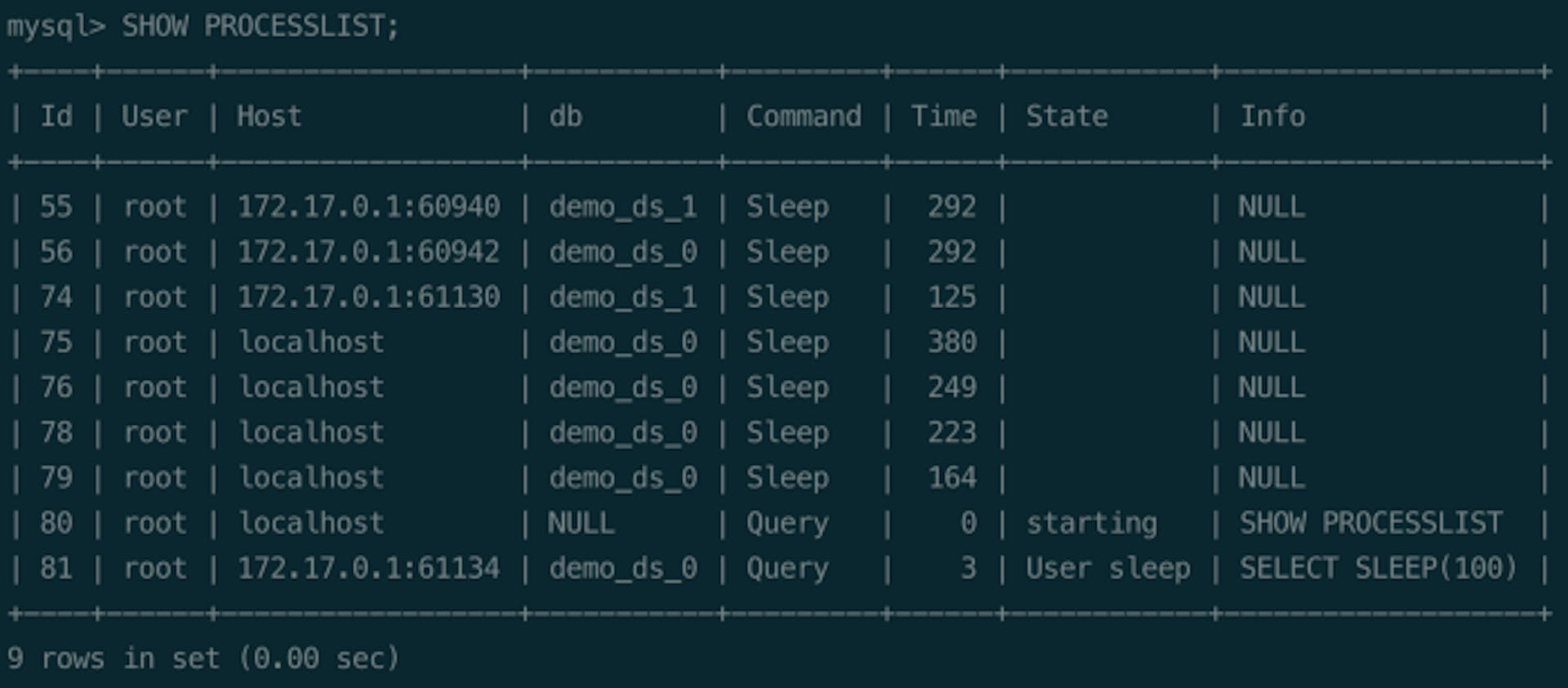Click host address 172.17.0.1:61130
Viewport: 1568px width, 688px height.
pyautogui.click(x=368, y=297)
